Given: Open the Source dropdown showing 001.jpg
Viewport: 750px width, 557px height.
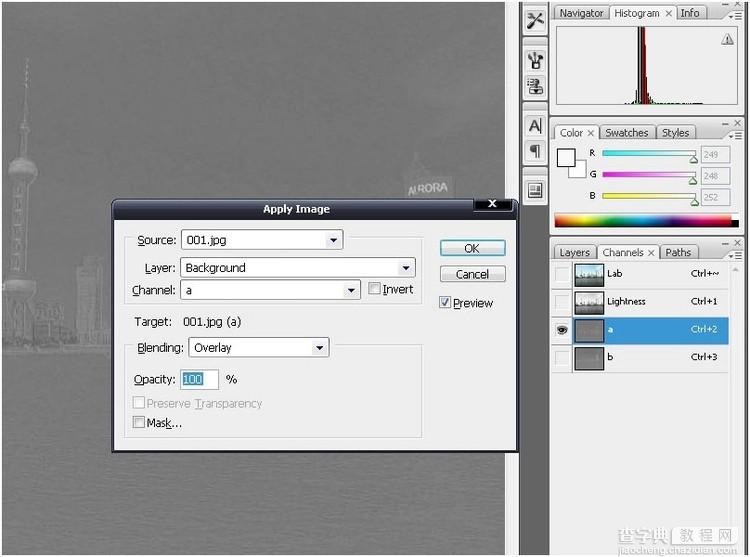Looking at the screenshot, I should (x=262, y=240).
